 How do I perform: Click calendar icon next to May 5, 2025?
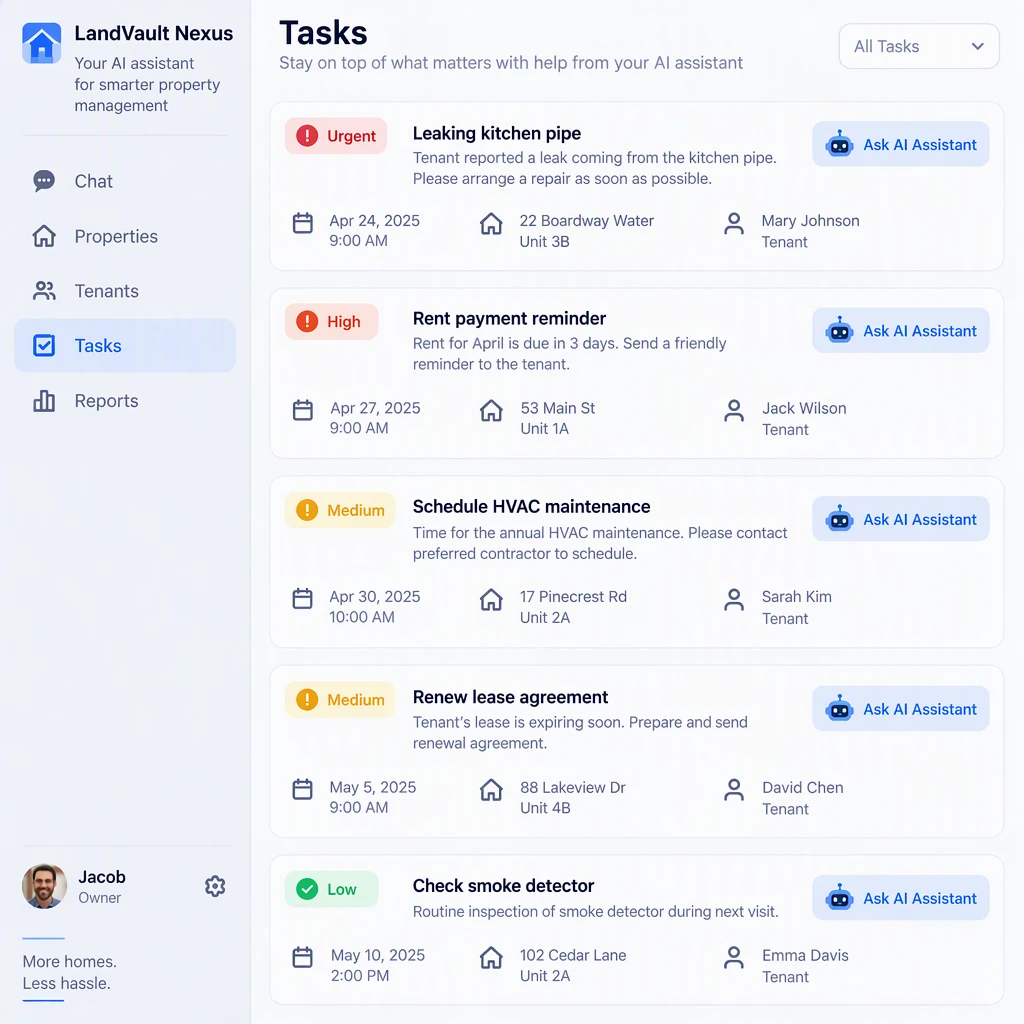[302, 789]
